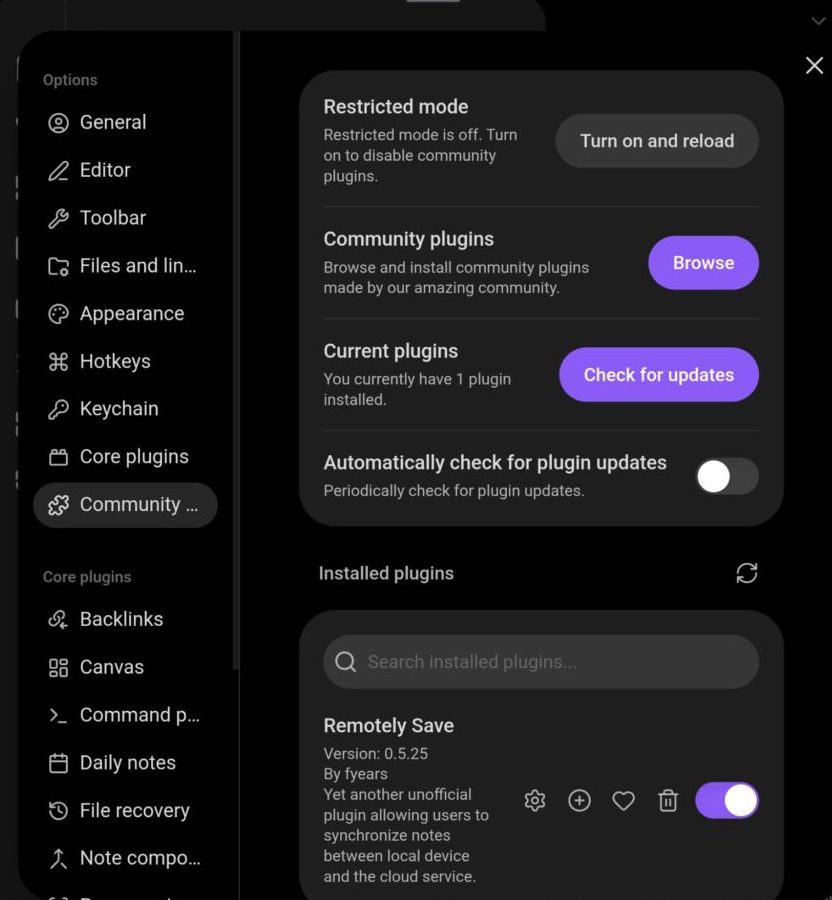This screenshot has width=832, height=900.
Task: Uninstall Remotely Save with the trash icon
Action: click(668, 800)
